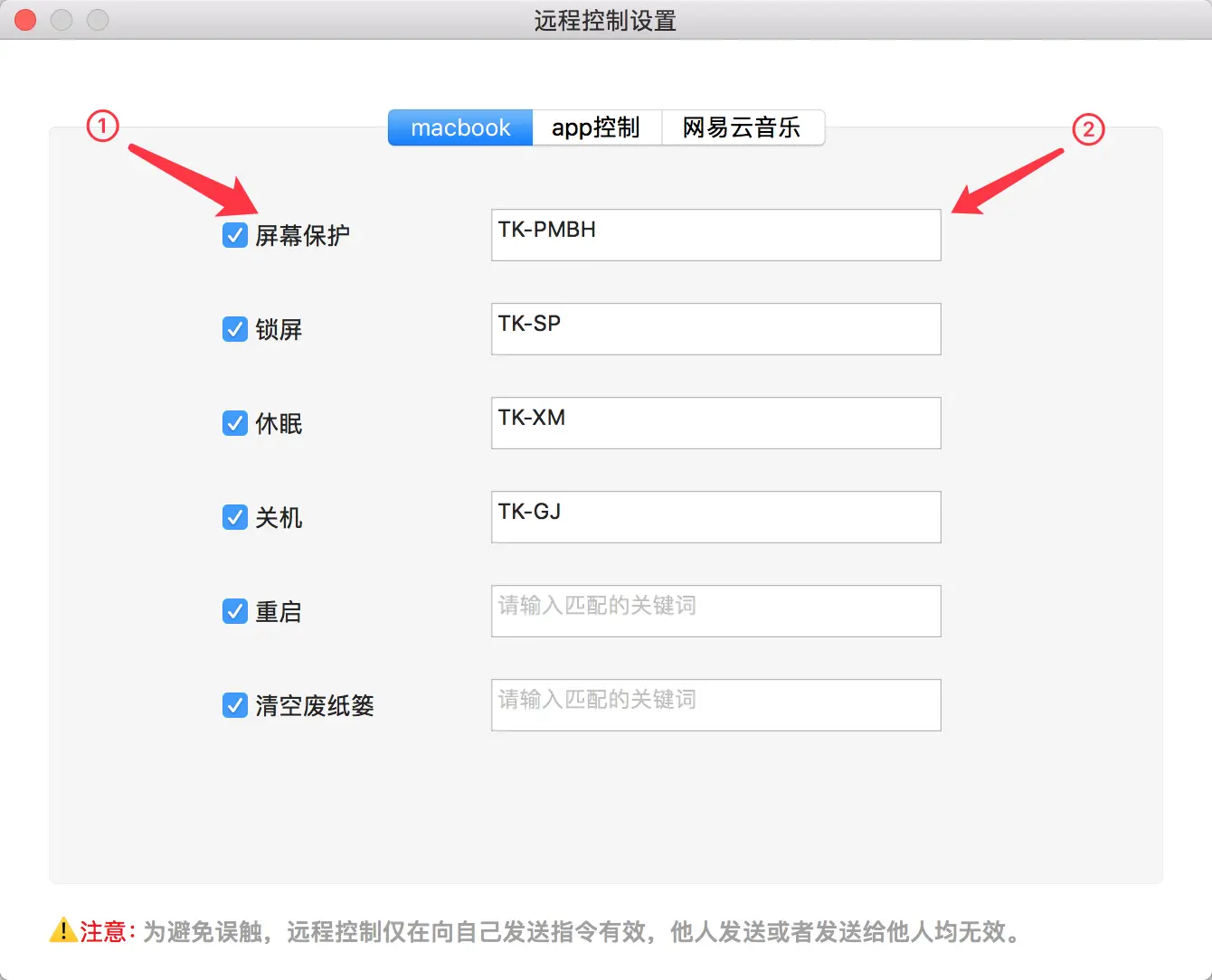Screen dimensions: 1212x980
Task: Close the 远程控制设置 window
Action: [x=25, y=20]
